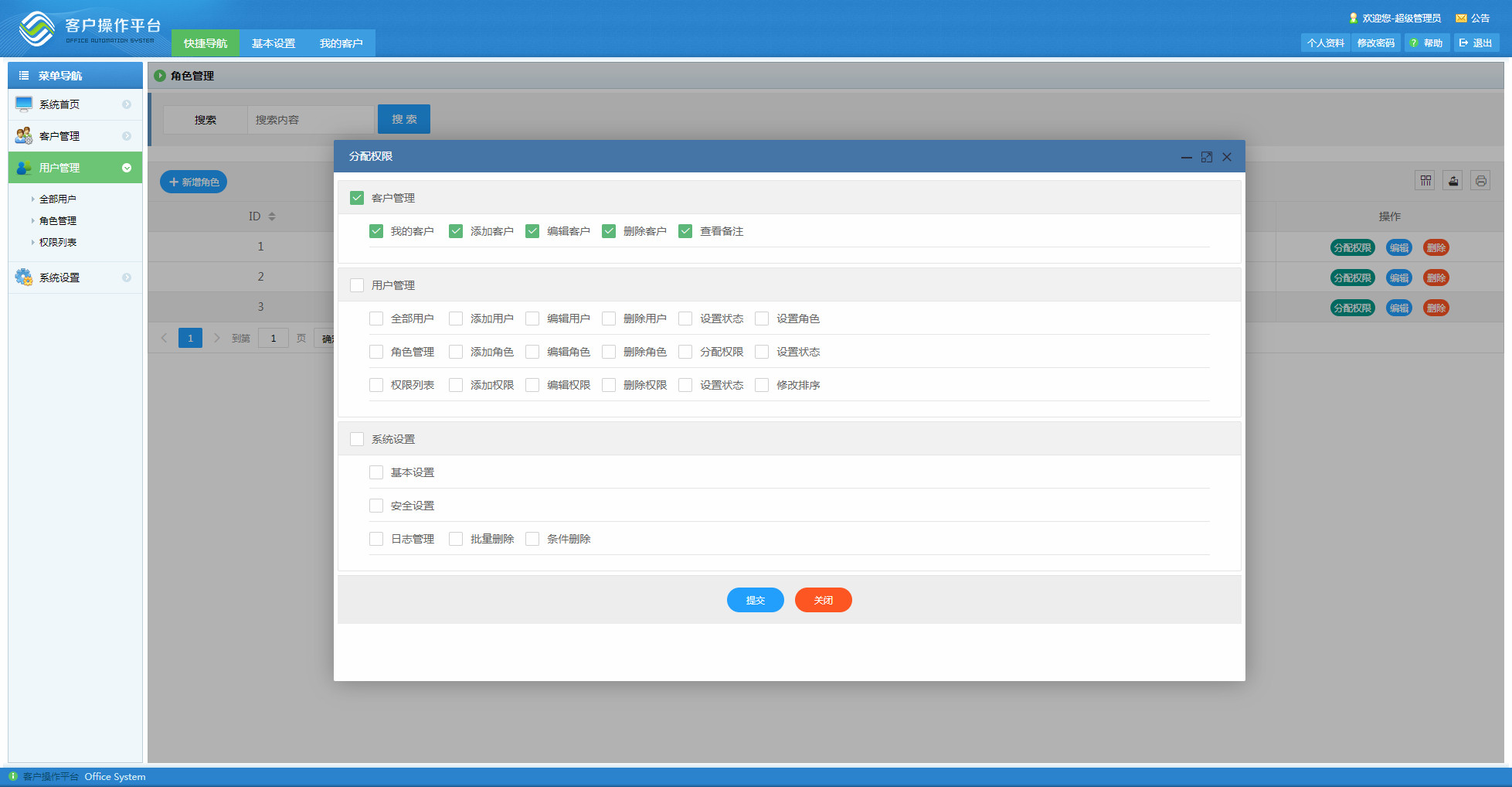The image size is (1512, 787).
Task: Check the 添加用户 permission checkbox
Action: (x=456, y=319)
